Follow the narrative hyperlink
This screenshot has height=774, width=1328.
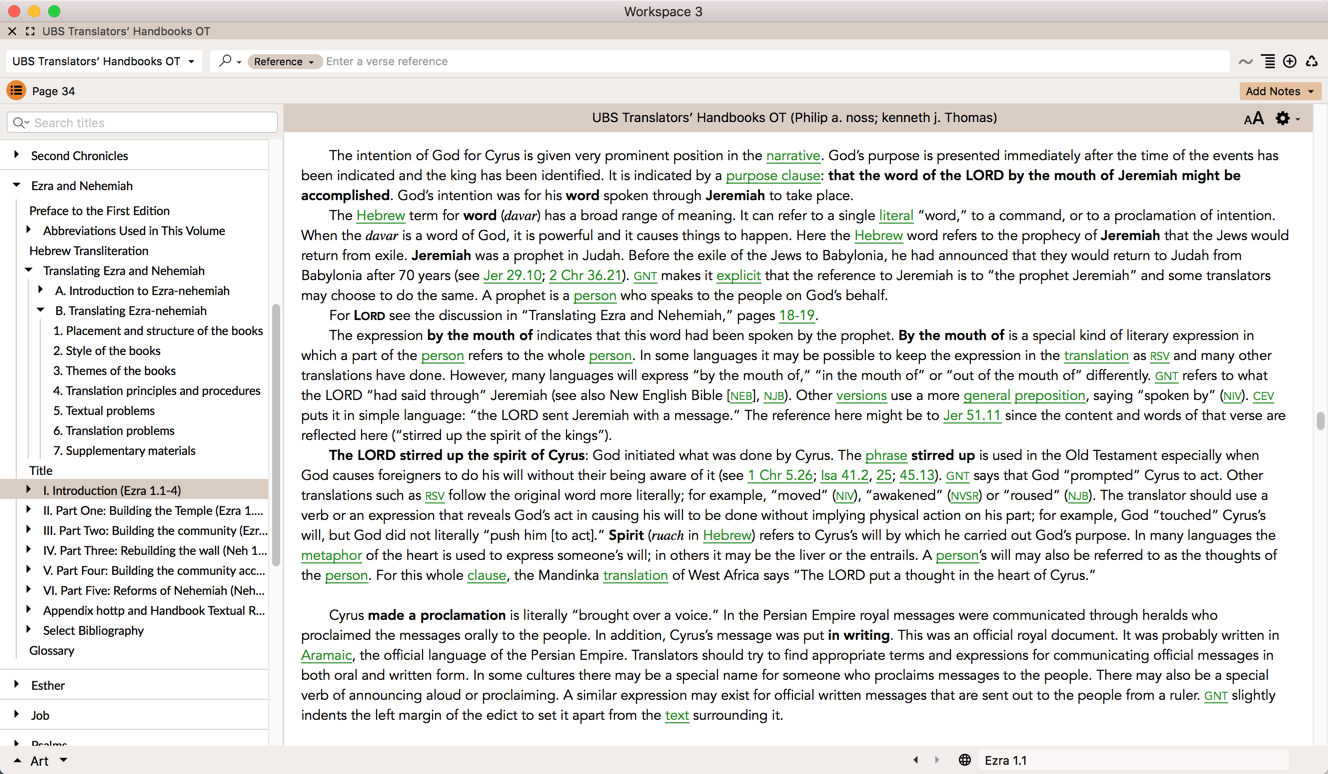tap(793, 156)
